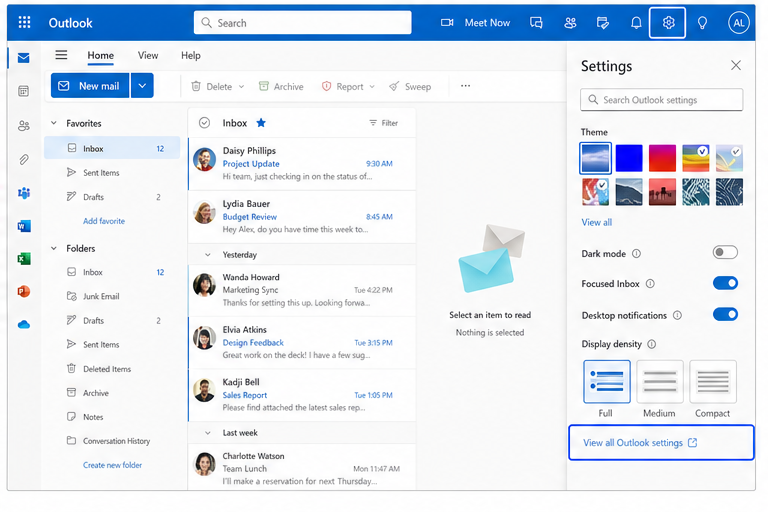Image resolution: width=768 pixels, height=512 pixels.
Task: Sweep messages from sender
Action: tap(410, 86)
